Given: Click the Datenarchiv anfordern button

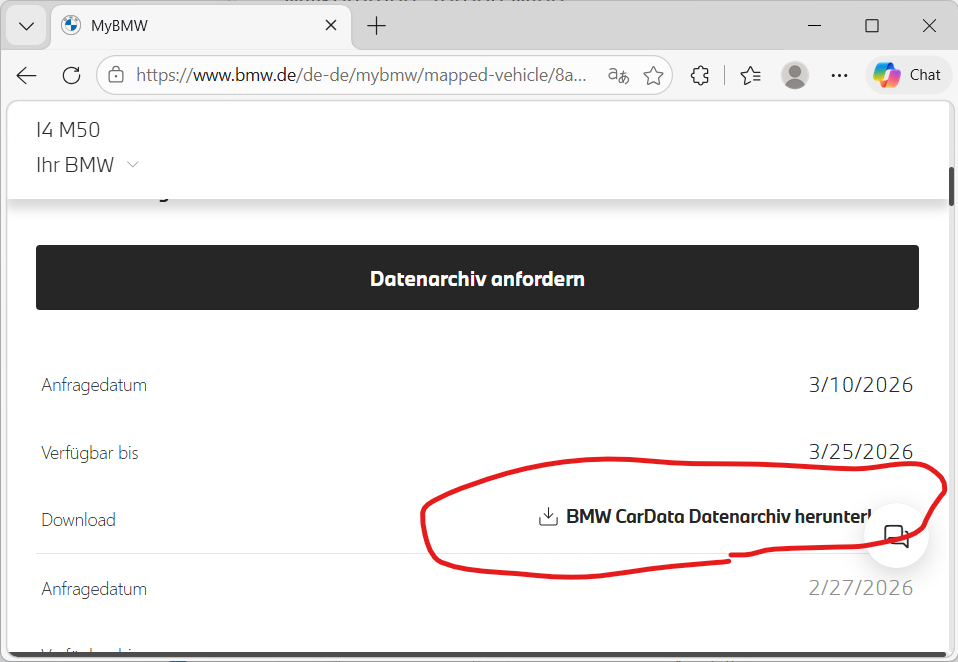Looking at the screenshot, I should pos(477,277).
